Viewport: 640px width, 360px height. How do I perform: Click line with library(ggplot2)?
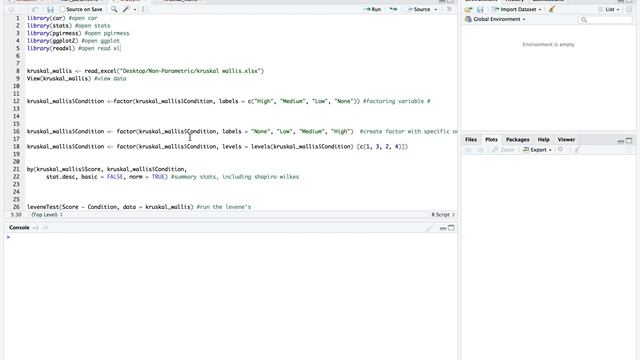pyautogui.click(x=73, y=41)
